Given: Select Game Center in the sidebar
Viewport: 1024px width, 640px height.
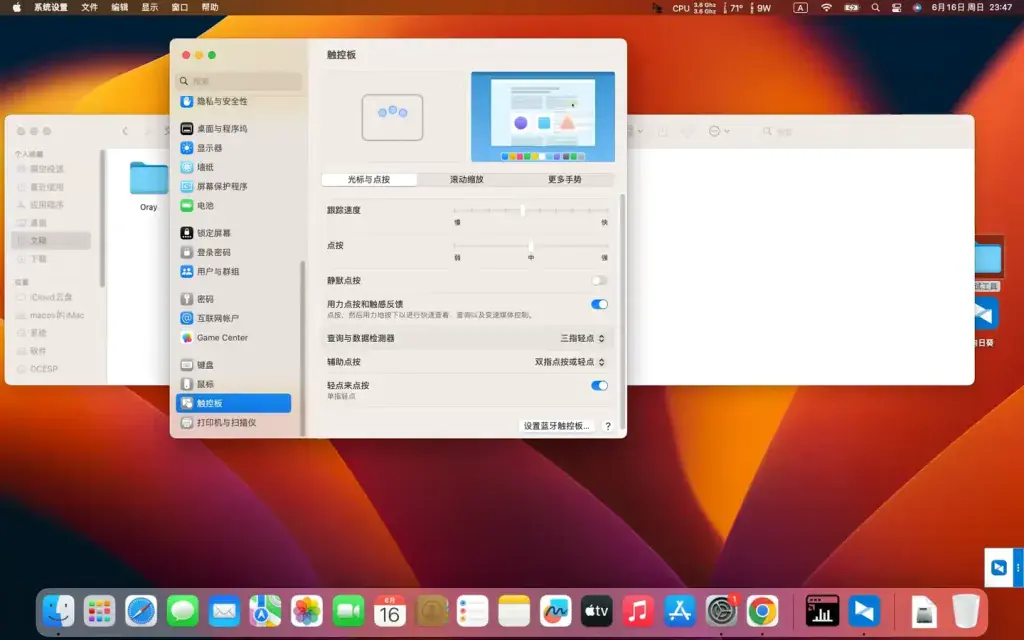Looking at the screenshot, I should tap(233, 338).
